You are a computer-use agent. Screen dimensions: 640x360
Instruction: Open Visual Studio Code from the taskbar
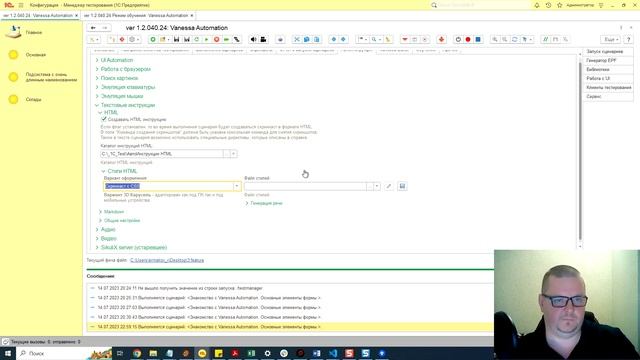(x=333, y=353)
